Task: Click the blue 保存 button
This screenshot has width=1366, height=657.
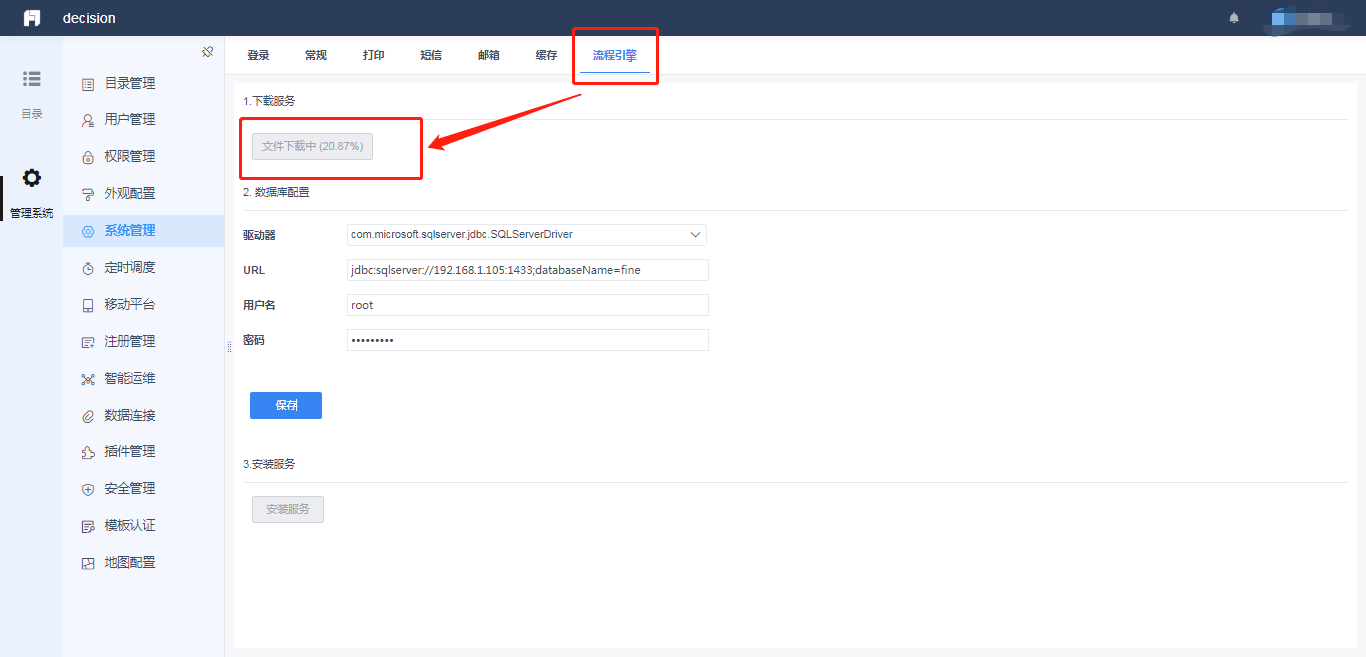Action: (x=286, y=405)
